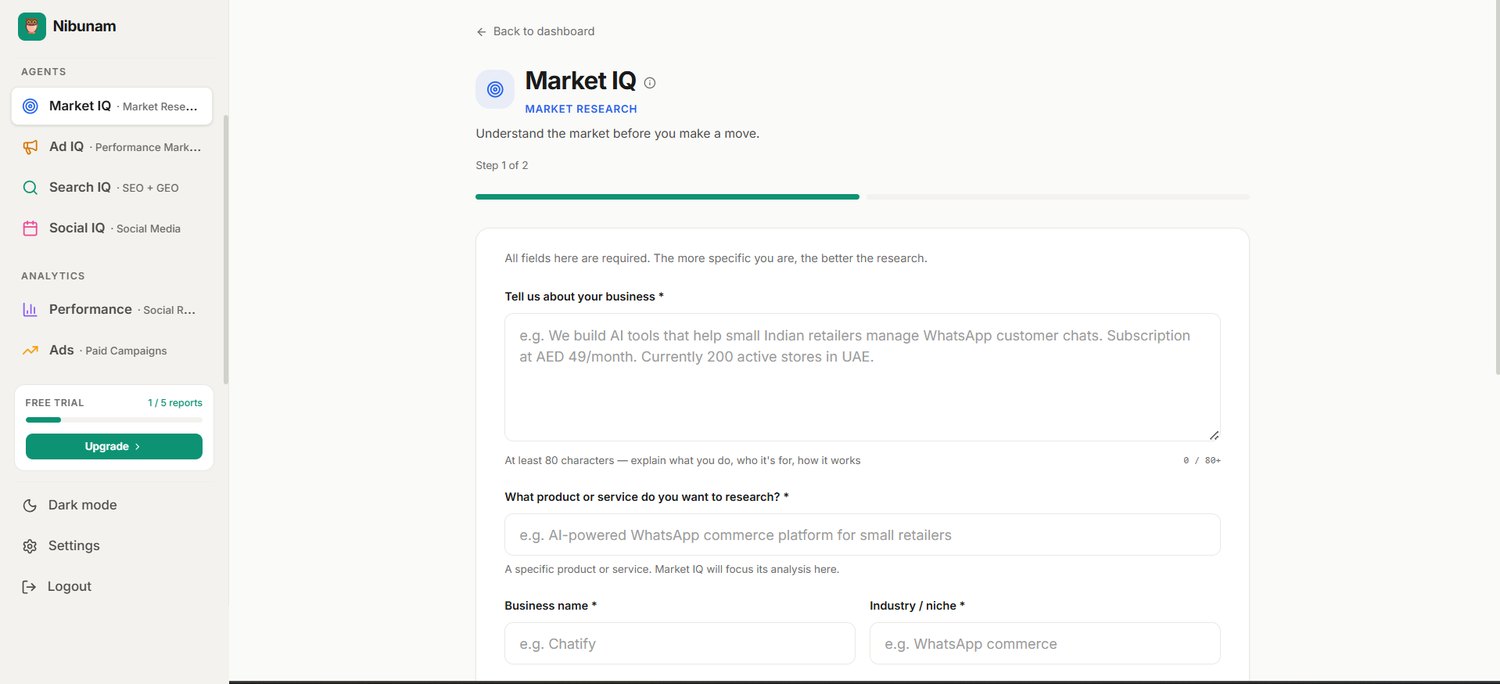
Task: Click the 'All fields here are required' note
Action: click(x=716, y=258)
